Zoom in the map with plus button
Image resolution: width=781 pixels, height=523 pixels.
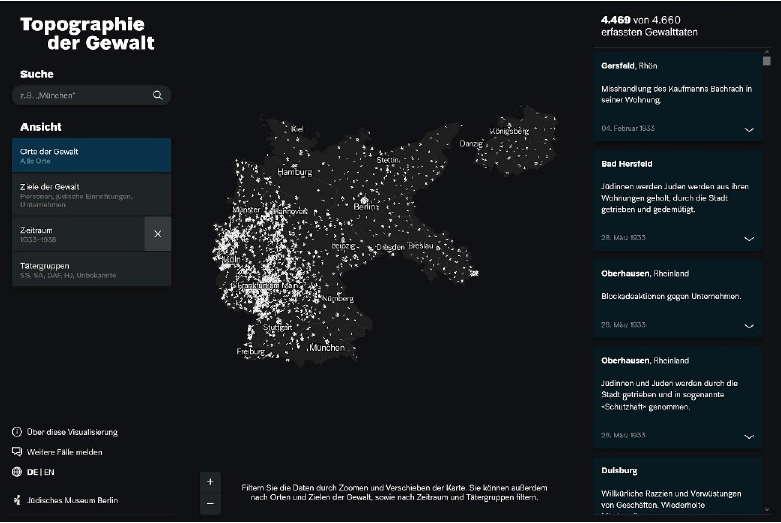tap(210, 482)
